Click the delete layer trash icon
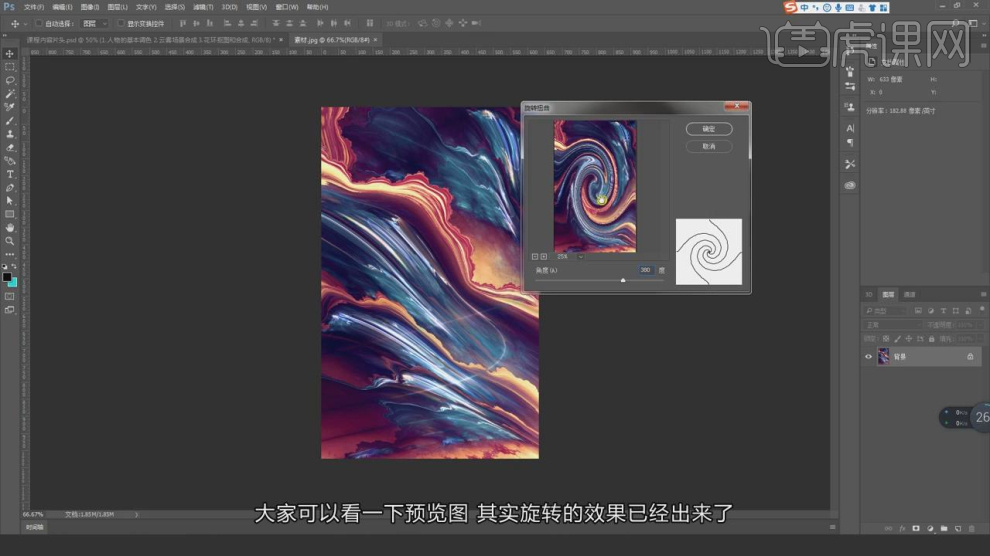The height and width of the screenshot is (556, 990). 972,528
